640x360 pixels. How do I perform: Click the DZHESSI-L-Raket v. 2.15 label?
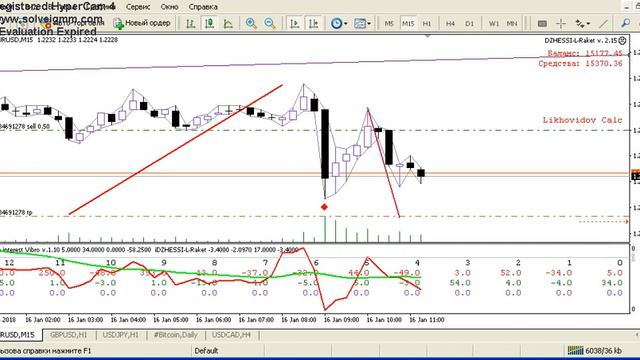[x=580, y=40]
